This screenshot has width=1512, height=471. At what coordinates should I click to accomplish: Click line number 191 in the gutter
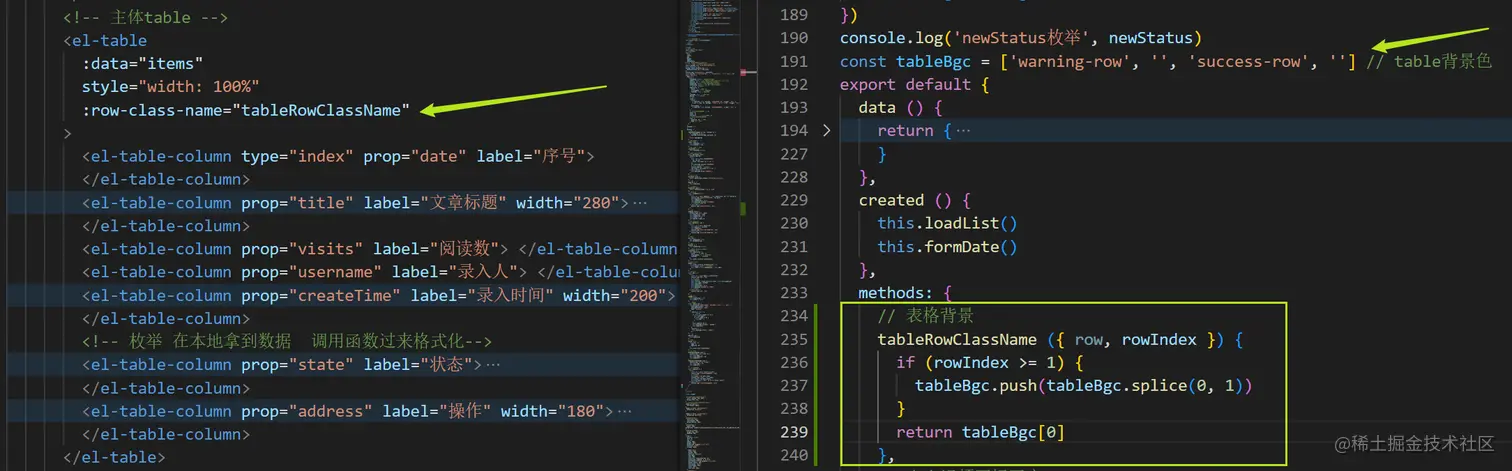[x=793, y=62]
